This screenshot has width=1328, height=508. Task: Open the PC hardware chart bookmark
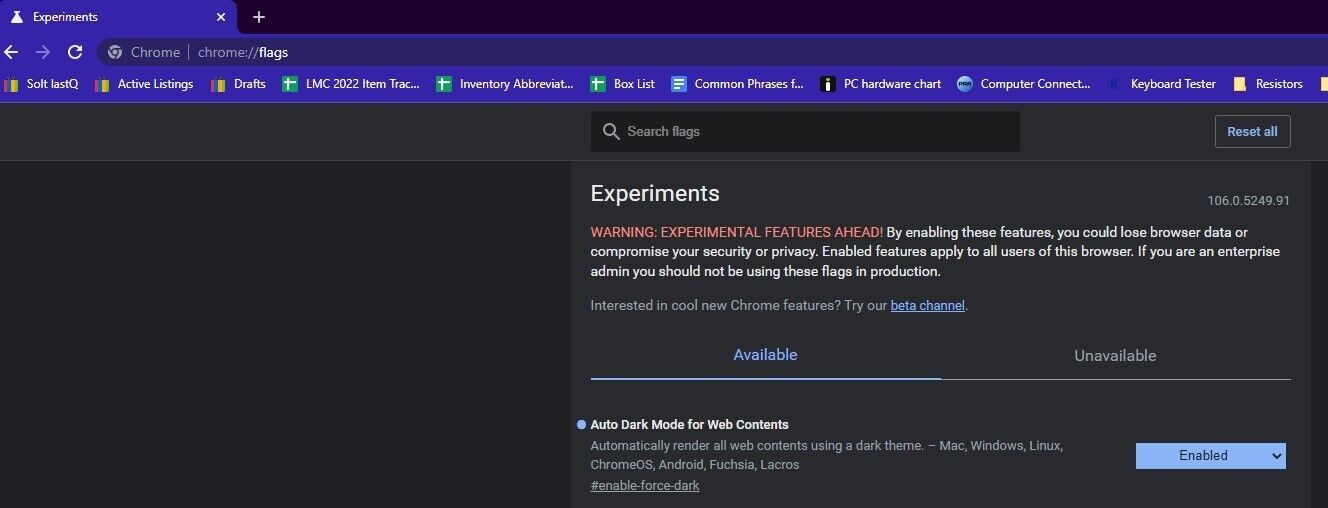click(881, 84)
